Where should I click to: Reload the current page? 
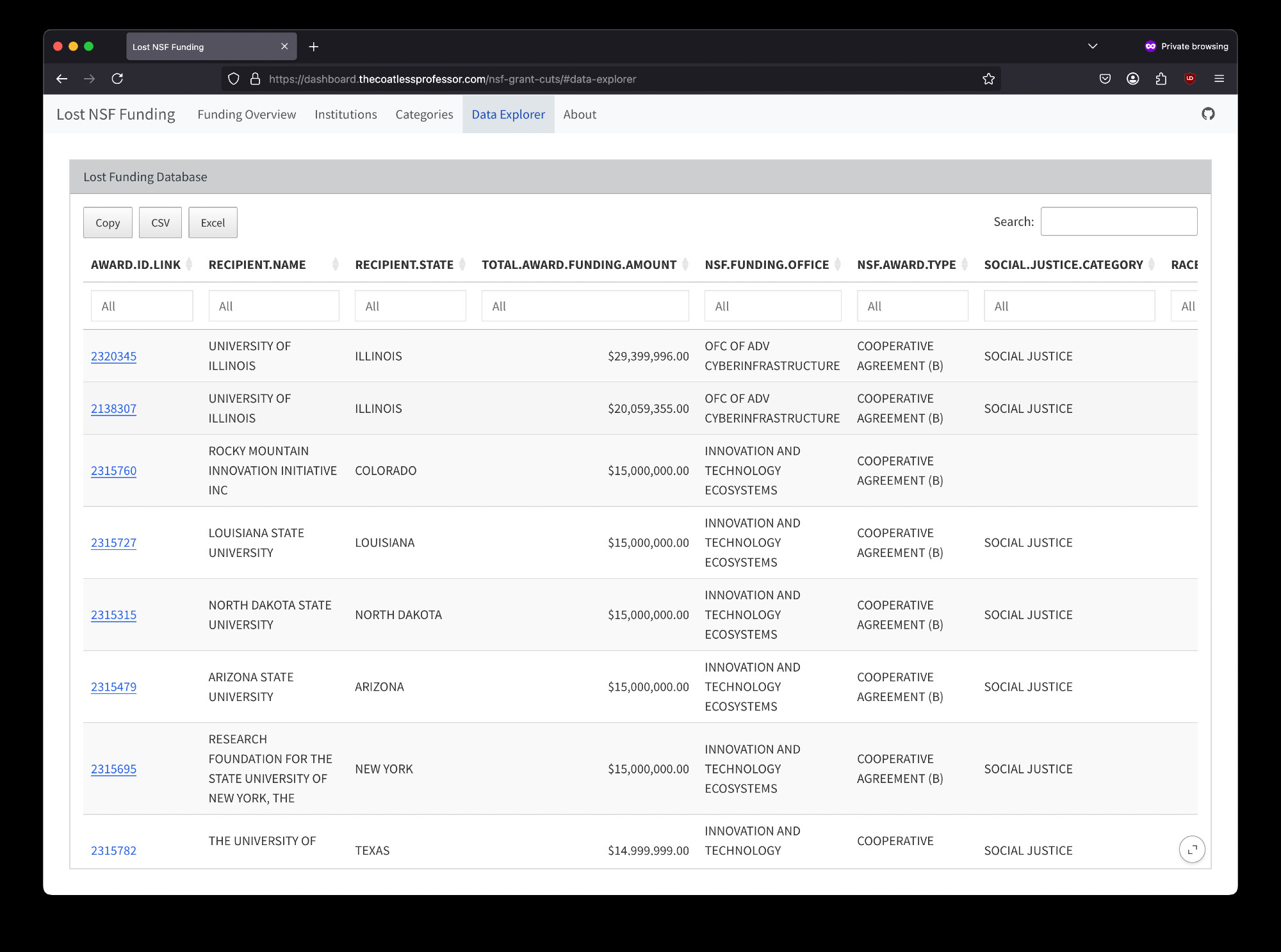pyautogui.click(x=117, y=79)
